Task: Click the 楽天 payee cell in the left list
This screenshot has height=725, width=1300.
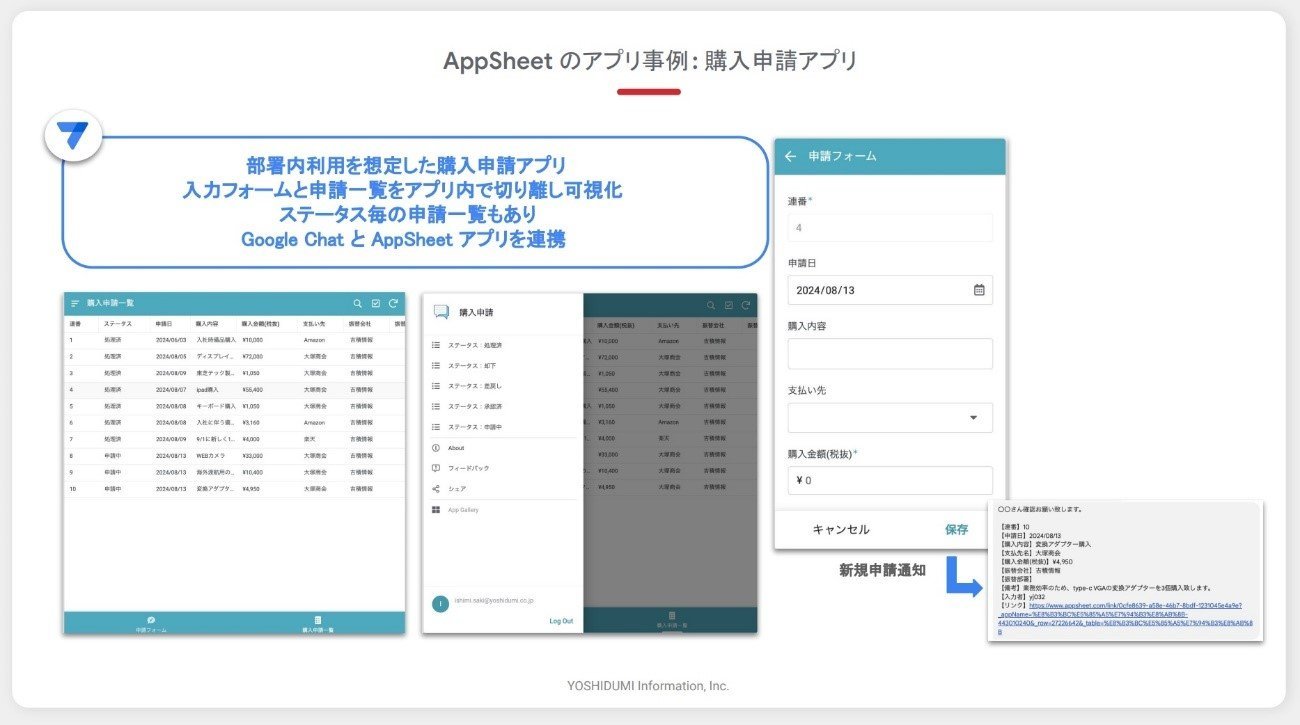Action: [308, 439]
